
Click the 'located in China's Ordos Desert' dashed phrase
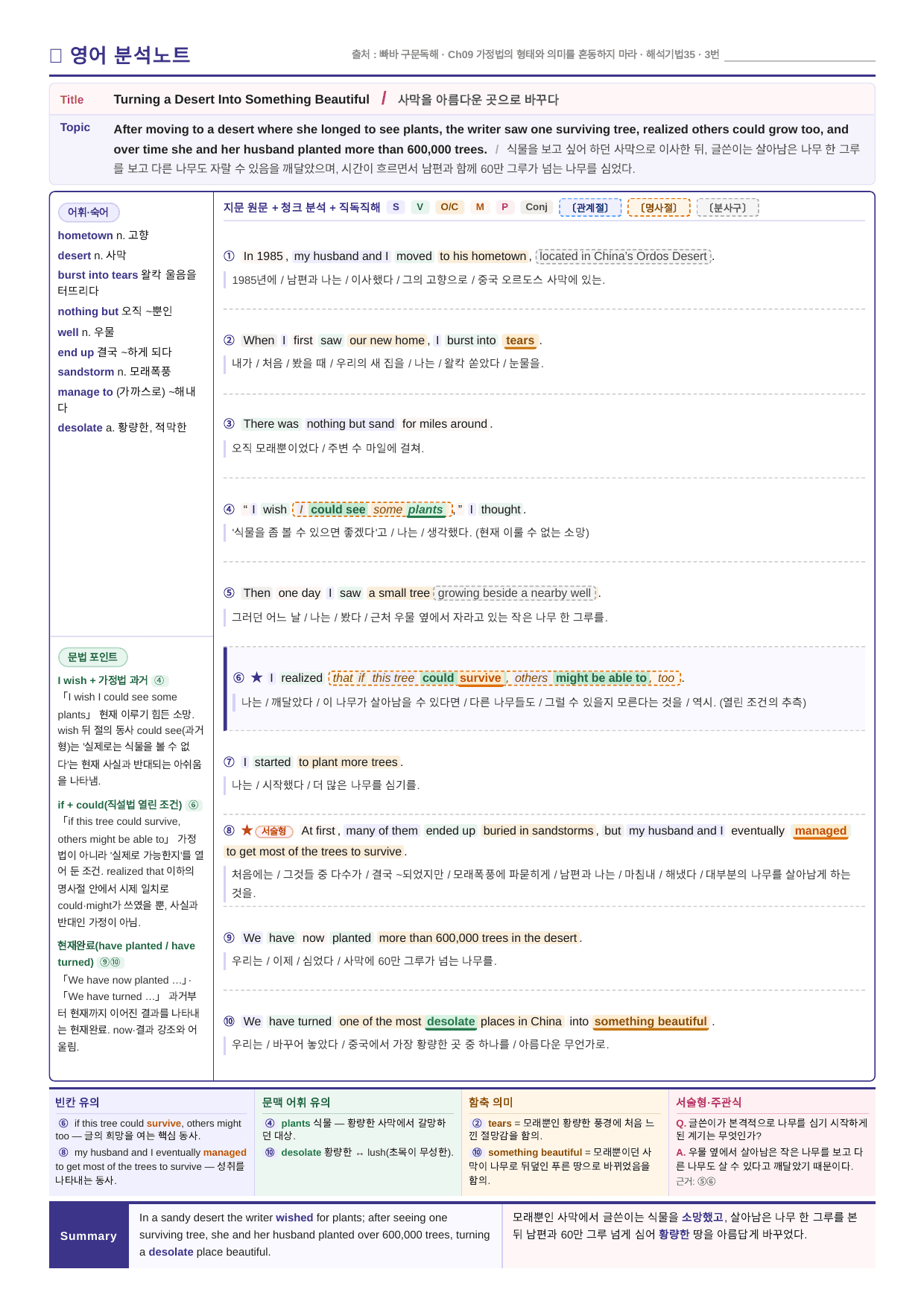[623, 256]
